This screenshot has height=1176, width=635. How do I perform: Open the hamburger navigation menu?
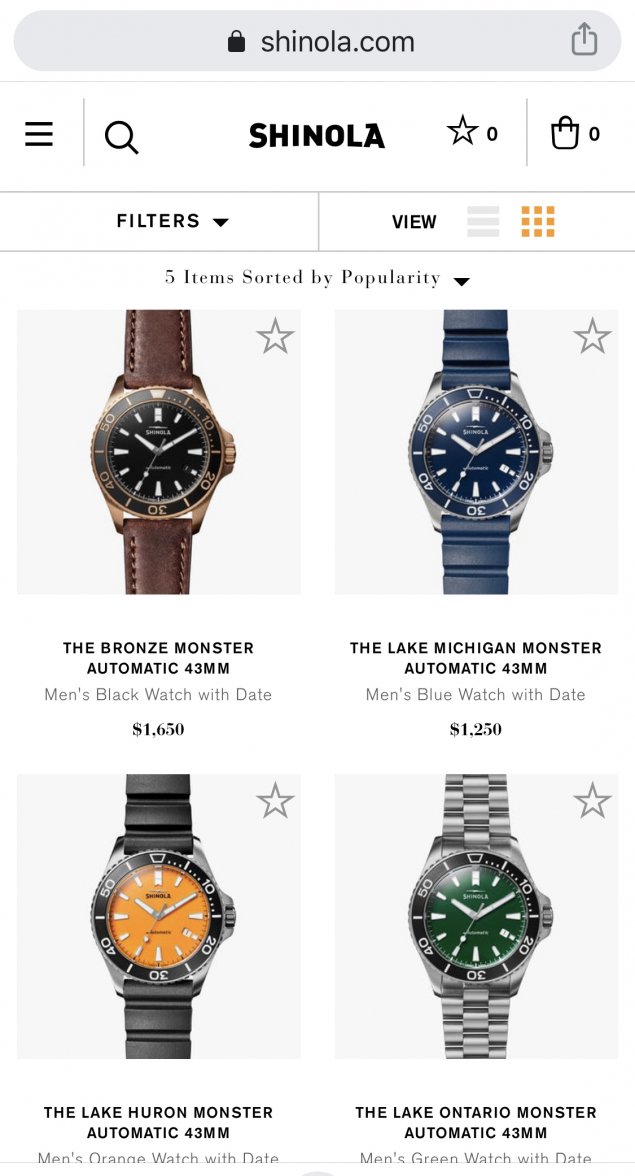pyautogui.click(x=39, y=134)
